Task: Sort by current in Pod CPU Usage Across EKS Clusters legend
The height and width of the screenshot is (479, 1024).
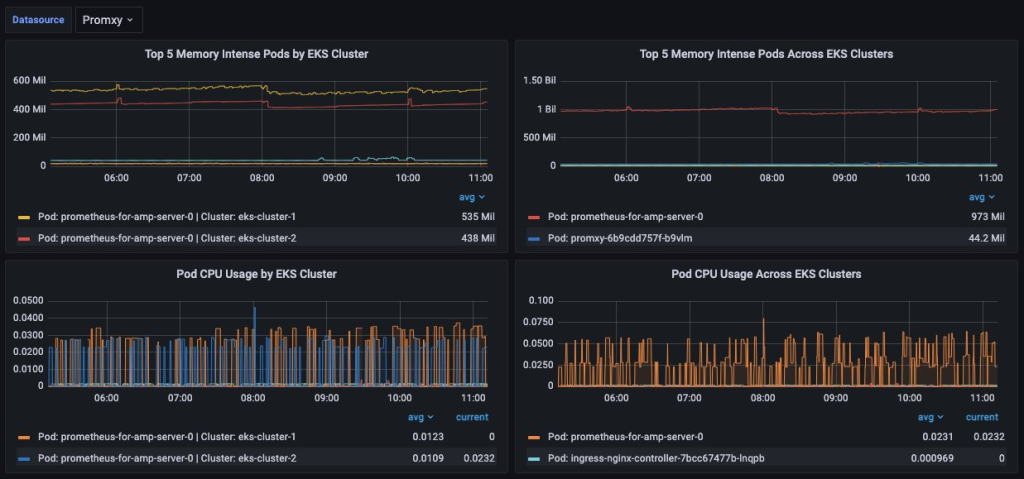Action: pos(981,417)
